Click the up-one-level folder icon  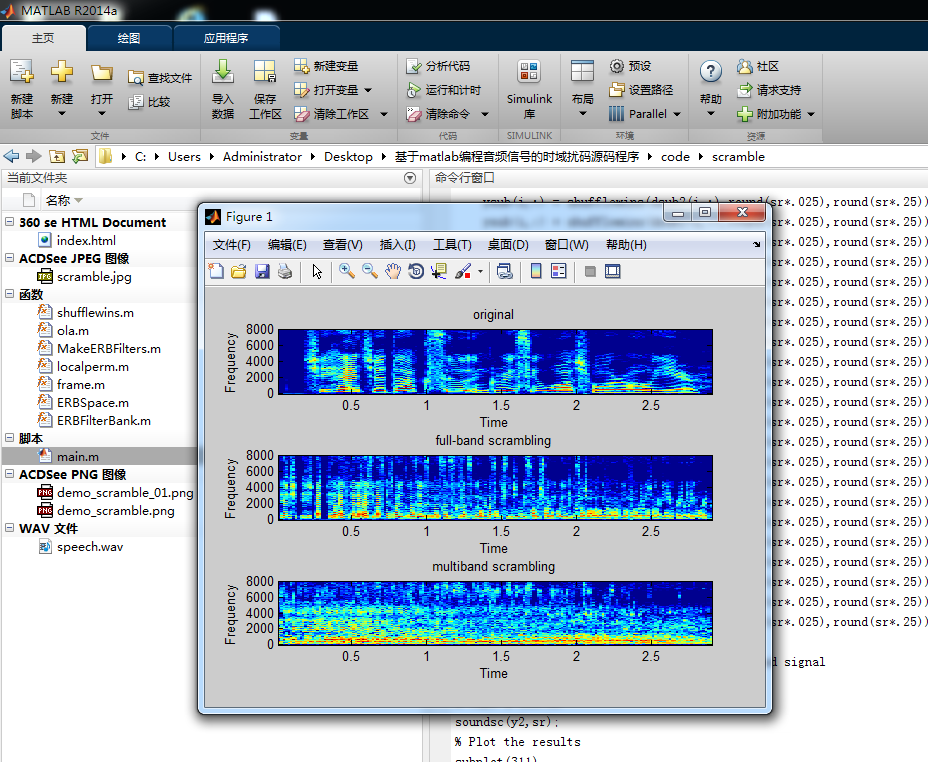coord(57,156)
